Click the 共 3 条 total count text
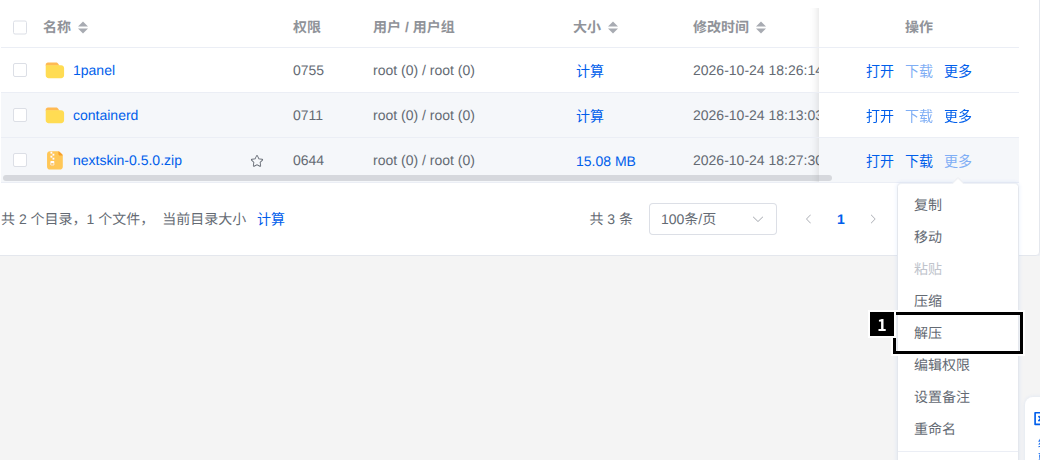The image size is (1040, 460). (611, 219)
